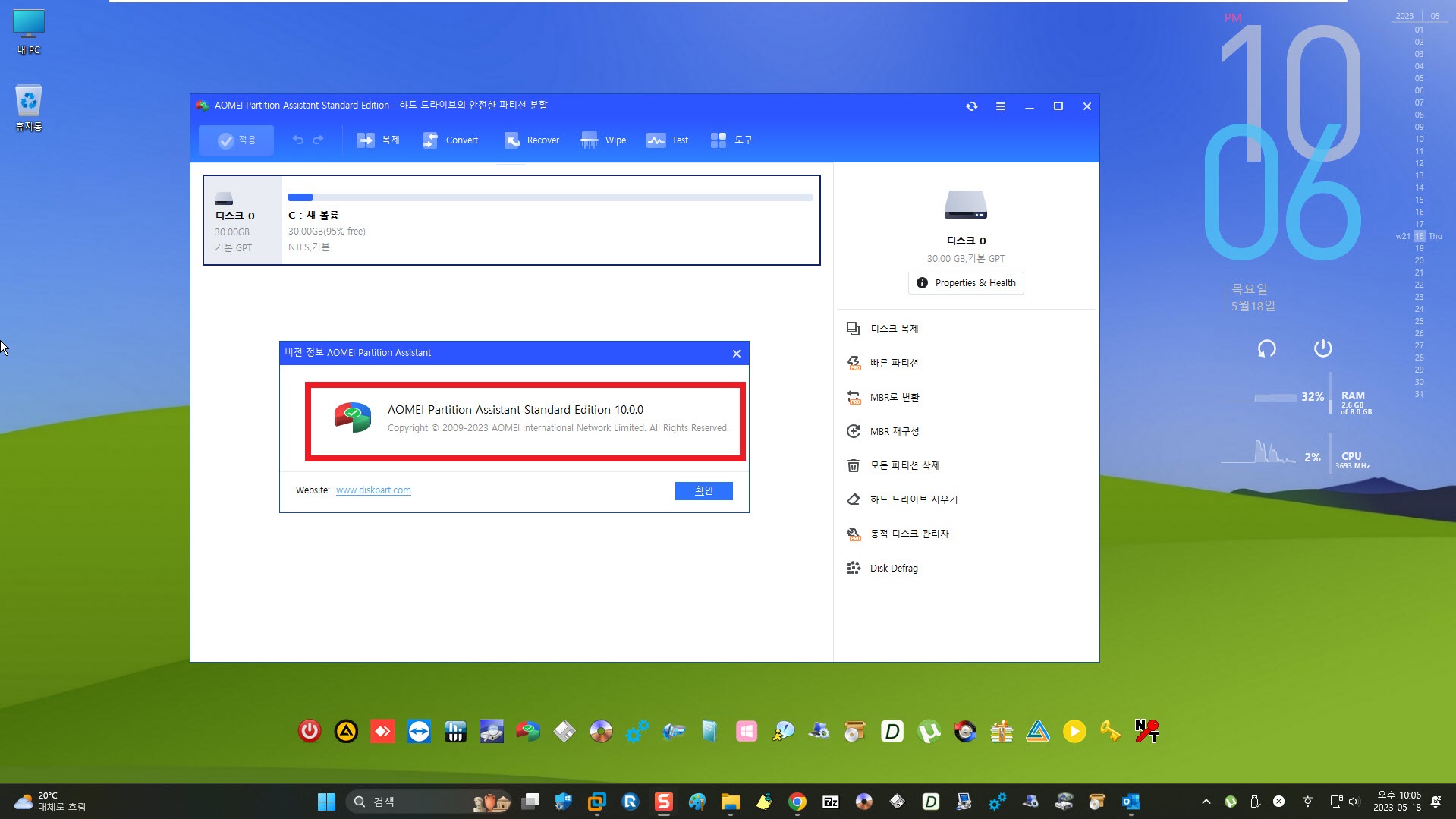Viewport: 1456px width, 819px height.
Task: Select the 디스크 0 entry in the disk list
Action: coord(243,220)
